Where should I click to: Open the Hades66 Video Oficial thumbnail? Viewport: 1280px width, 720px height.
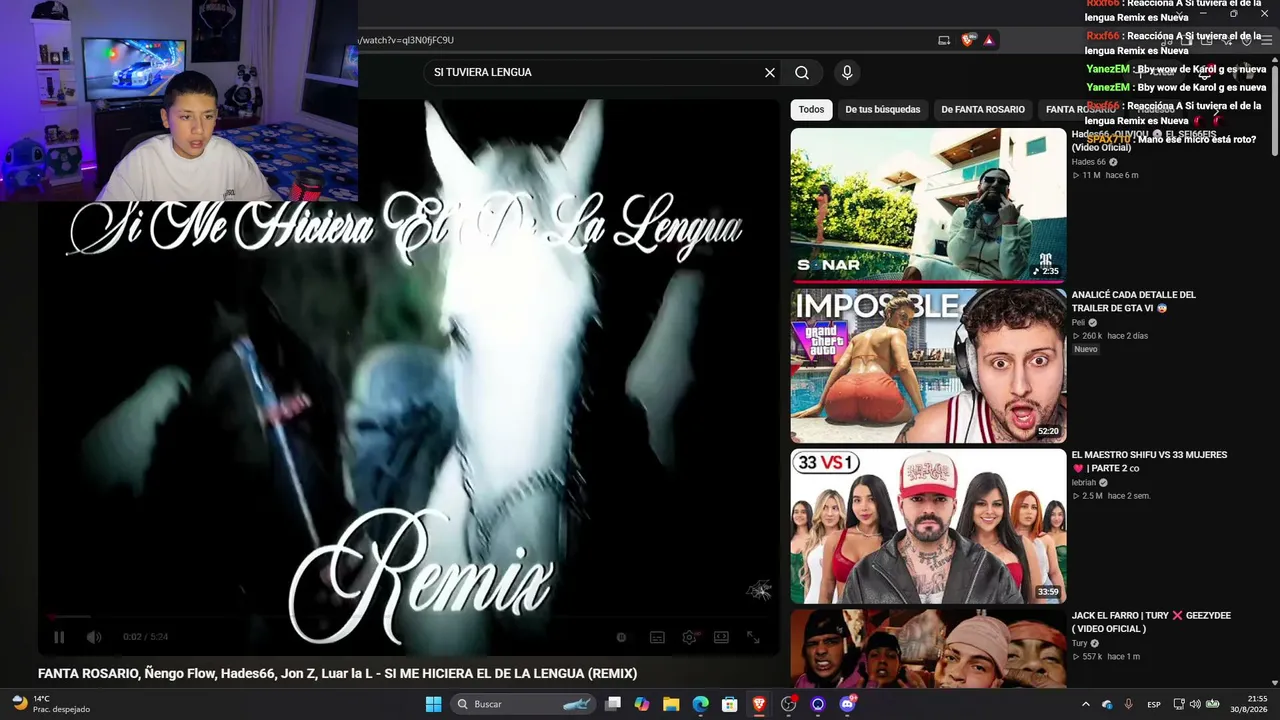(928, 205)
